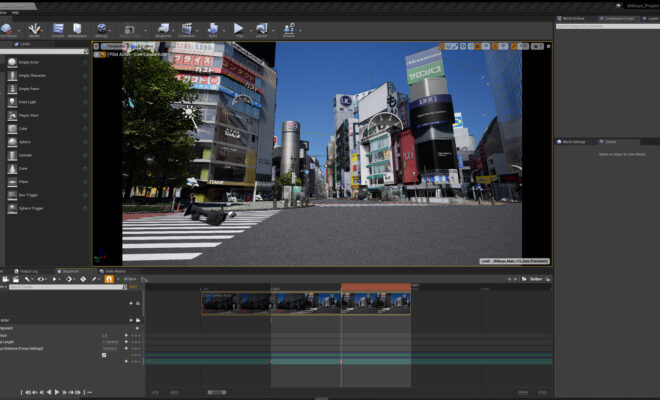
Task: Open camera speed setting in viewport toolbar
Action: 537,46
